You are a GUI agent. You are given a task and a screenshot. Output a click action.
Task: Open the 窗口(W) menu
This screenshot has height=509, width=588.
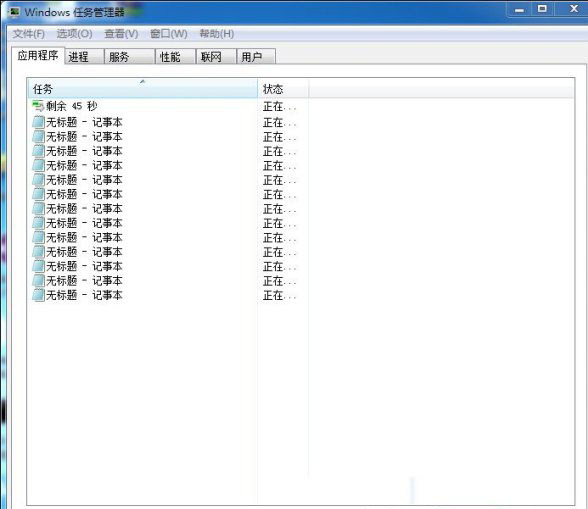(169, 34)
